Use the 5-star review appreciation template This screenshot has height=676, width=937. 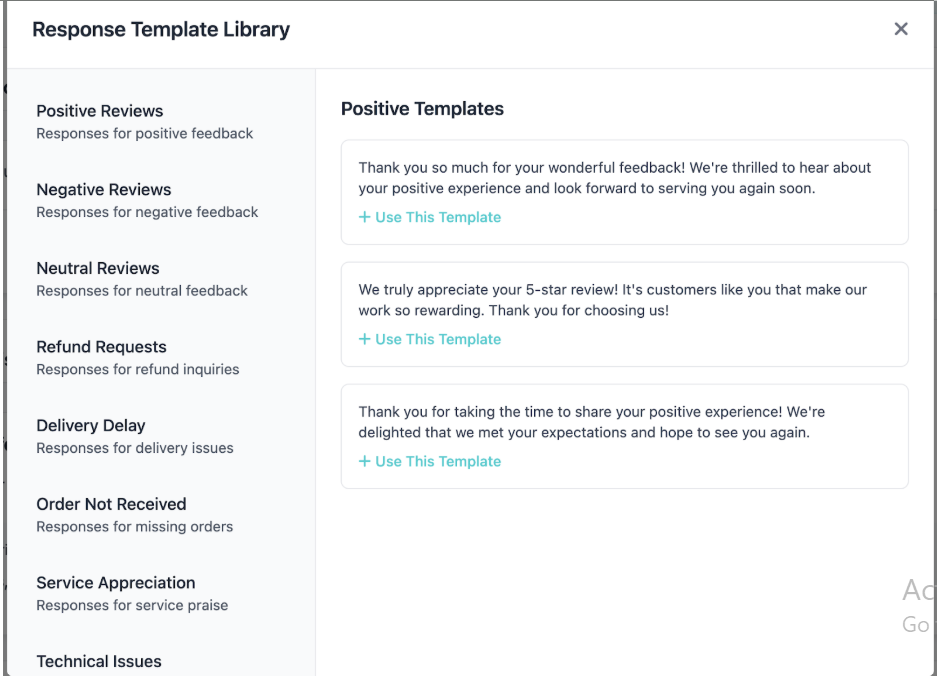pyautogui.click(x=430, y=339)
